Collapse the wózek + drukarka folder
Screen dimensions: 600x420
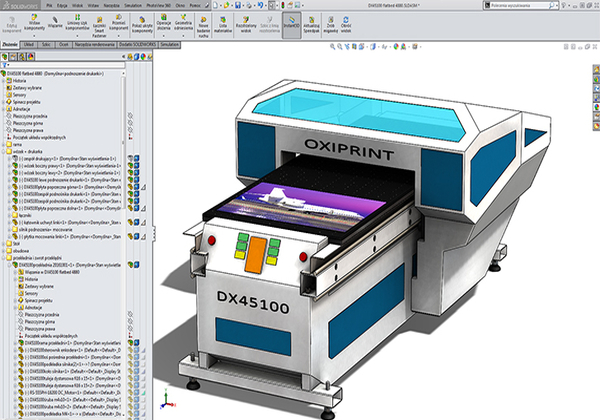click(3, 151)
